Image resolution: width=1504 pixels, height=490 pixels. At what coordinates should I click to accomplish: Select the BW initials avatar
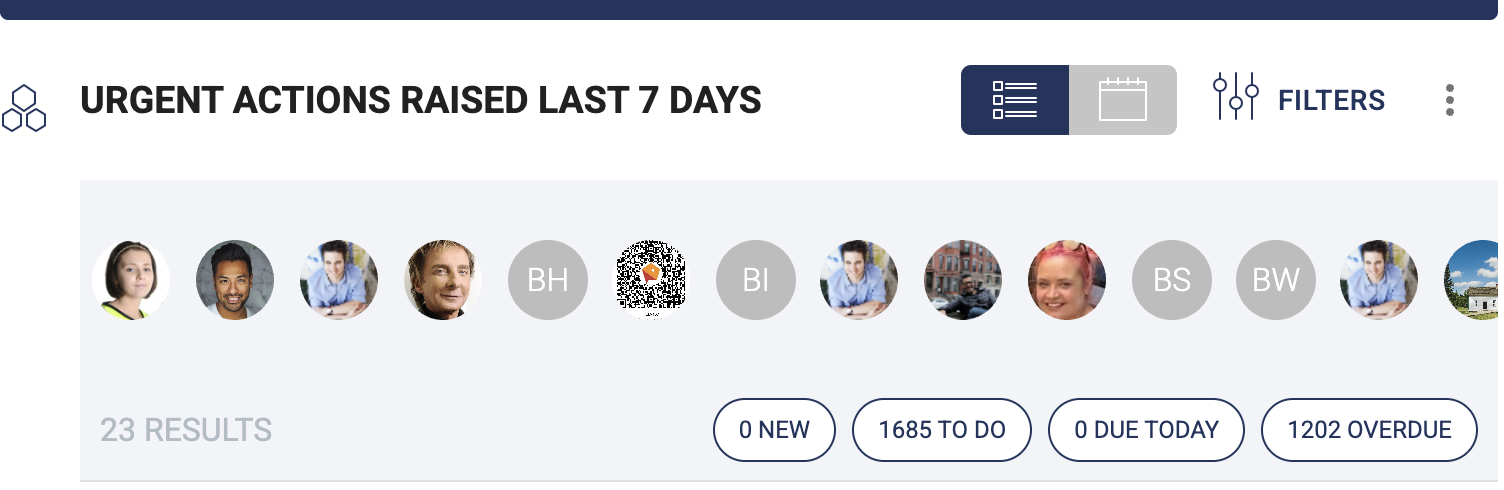coord(1276,280)
